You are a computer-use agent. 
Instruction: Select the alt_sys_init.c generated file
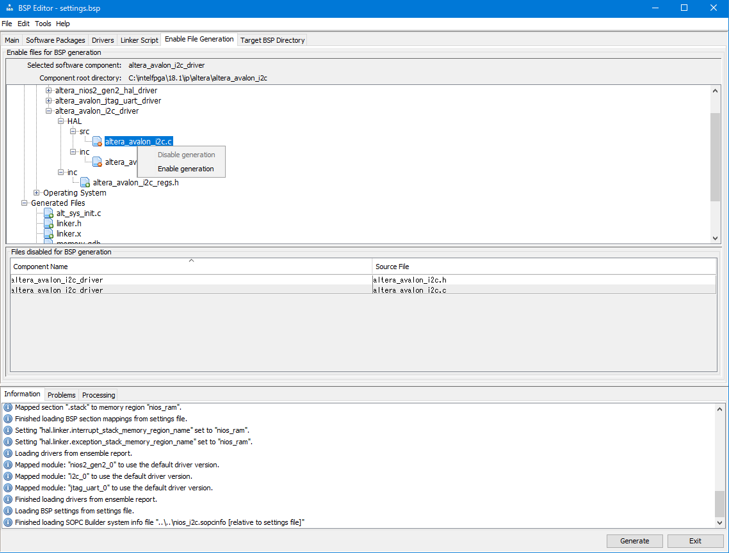[79, 213]
